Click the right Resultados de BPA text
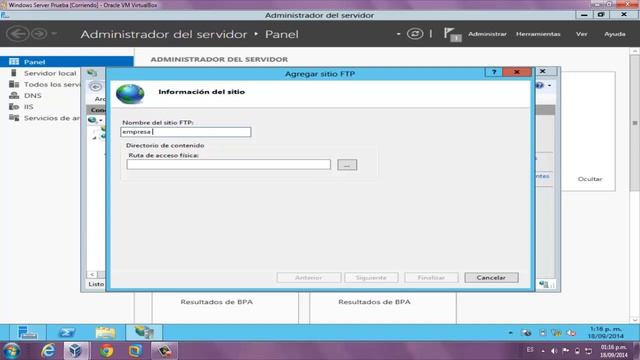This screenshot has height=360, width=640. point(374,302)
